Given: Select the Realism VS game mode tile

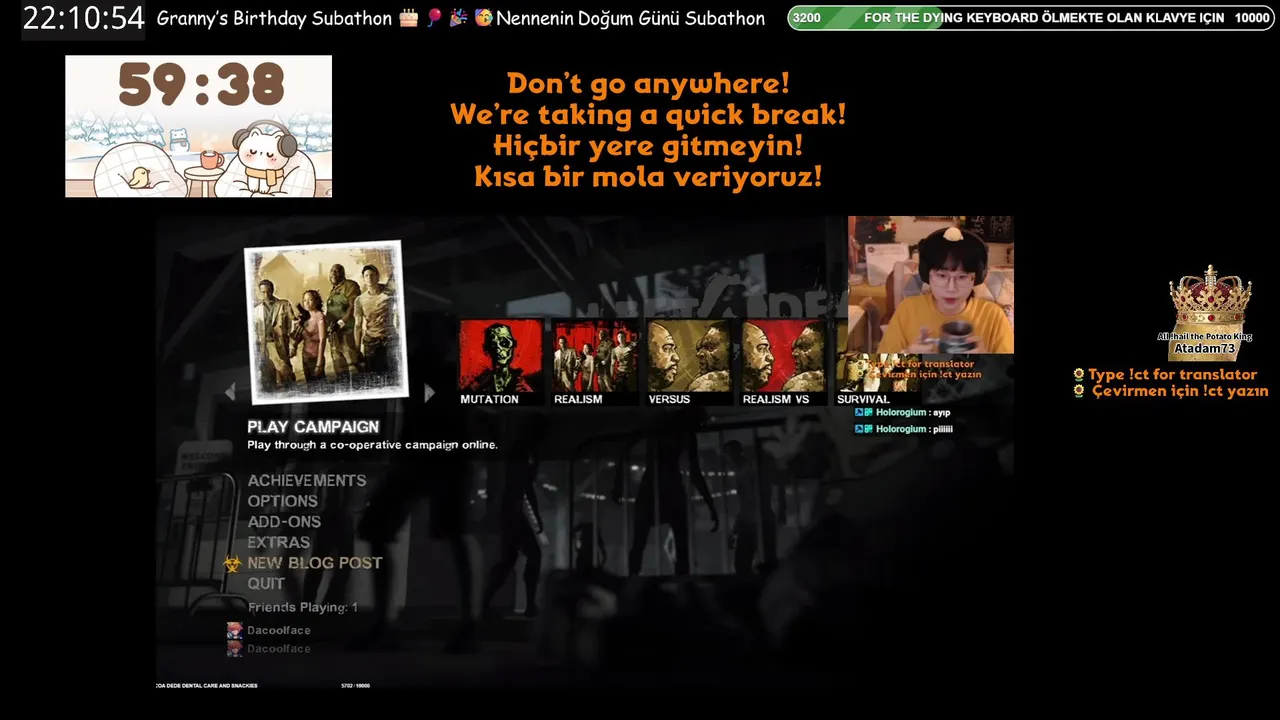Looking at the screenshot, I should (x=783, y=362).
